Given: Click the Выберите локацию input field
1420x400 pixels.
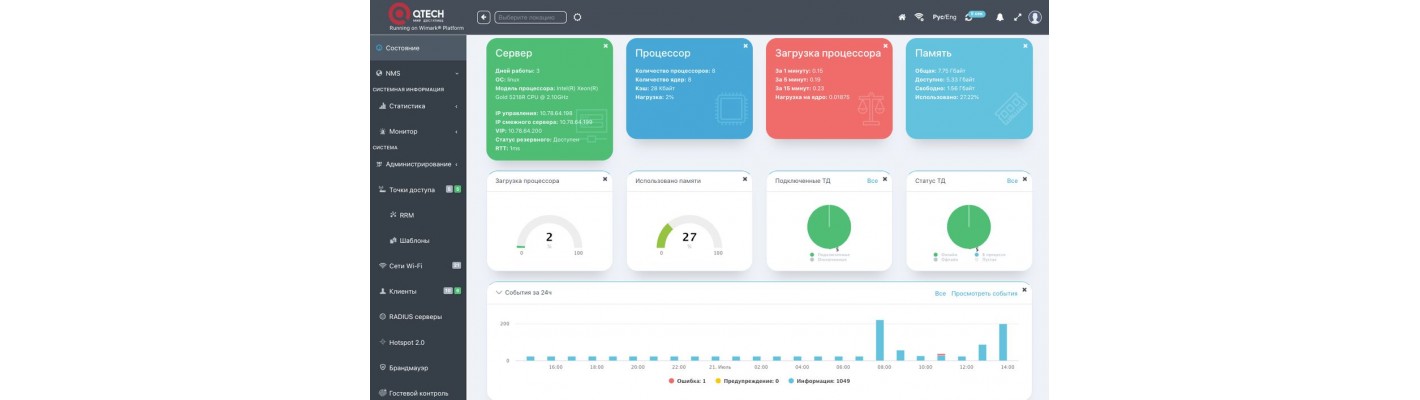Looking at the screenshot, I should (x=530, y=17).
